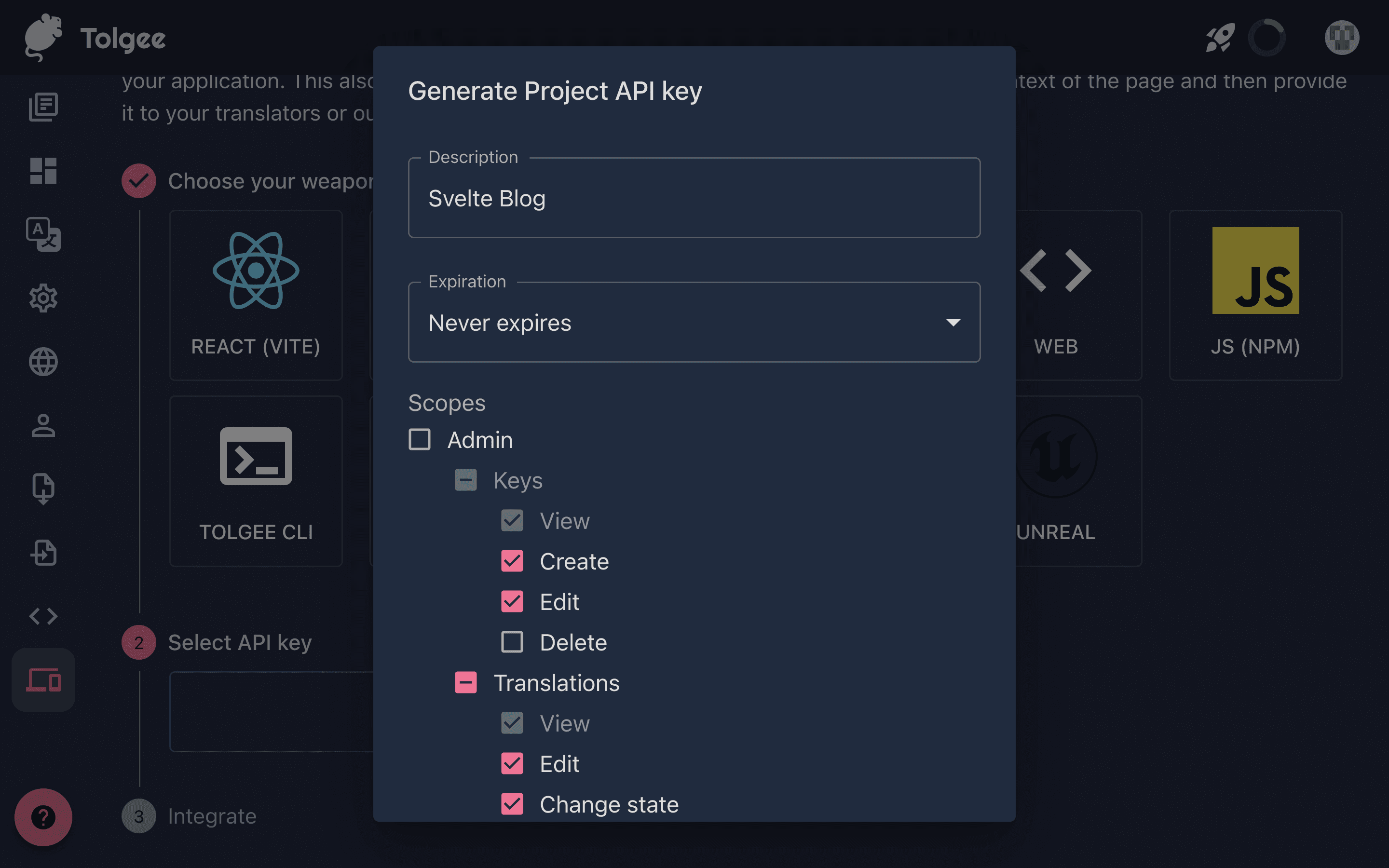The width and height of the screenshot is (1389, 868).
Task: Click the Integrate step 3 badge
Action: click(139, 816)
